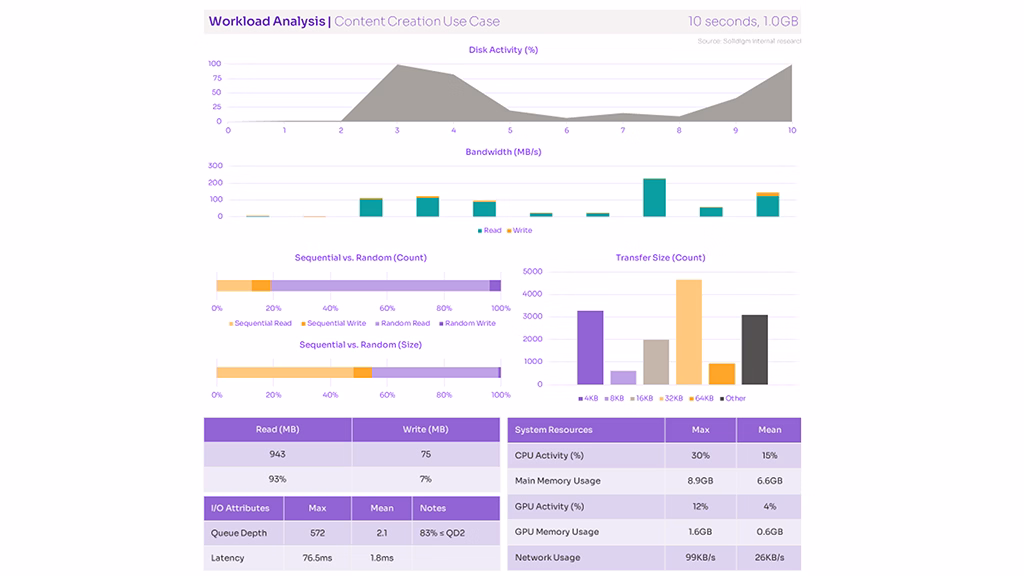Click the GPU Activity (%) row label

tap(549, 506)
